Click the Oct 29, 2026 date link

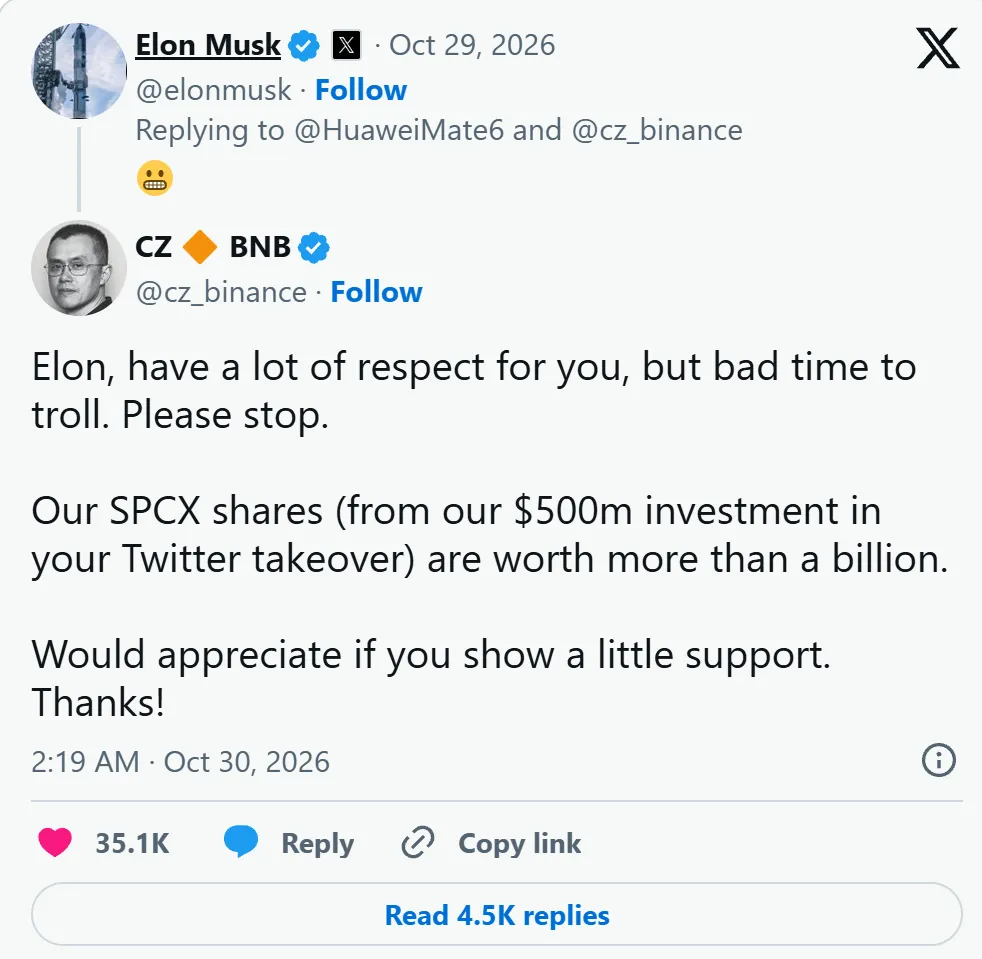click(472, 45)
